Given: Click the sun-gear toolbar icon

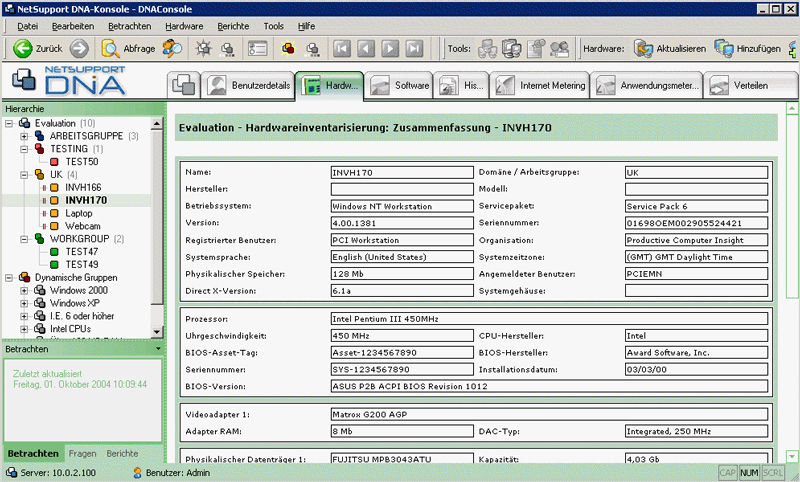Looking at the screenshot, I should click(x=204, y=48).
